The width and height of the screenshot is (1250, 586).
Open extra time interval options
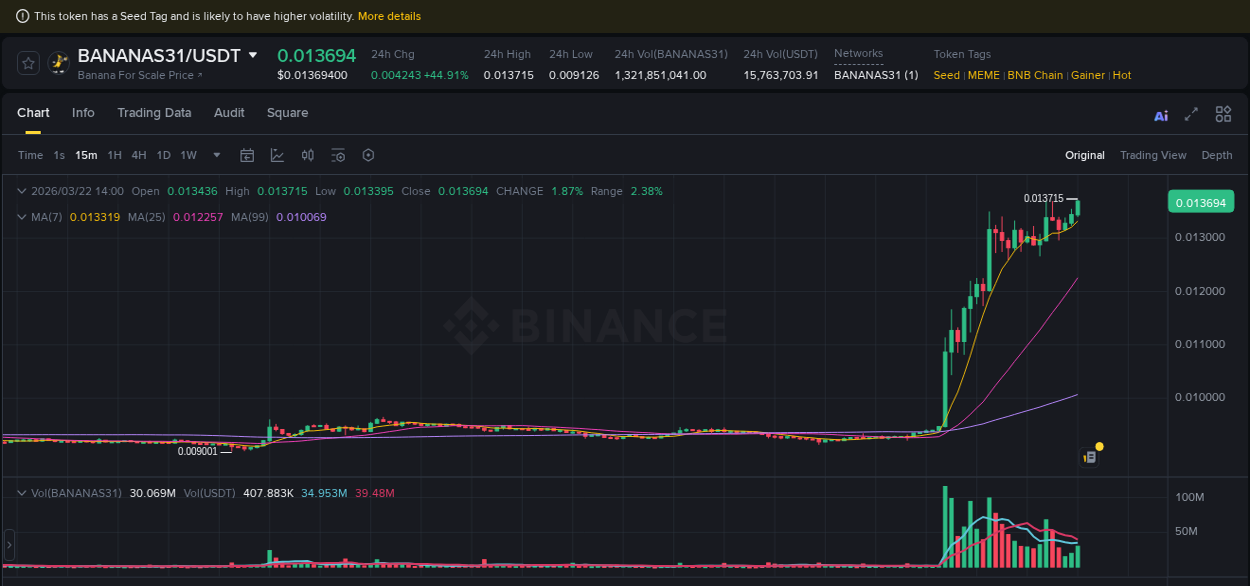[x=216, y=155]
